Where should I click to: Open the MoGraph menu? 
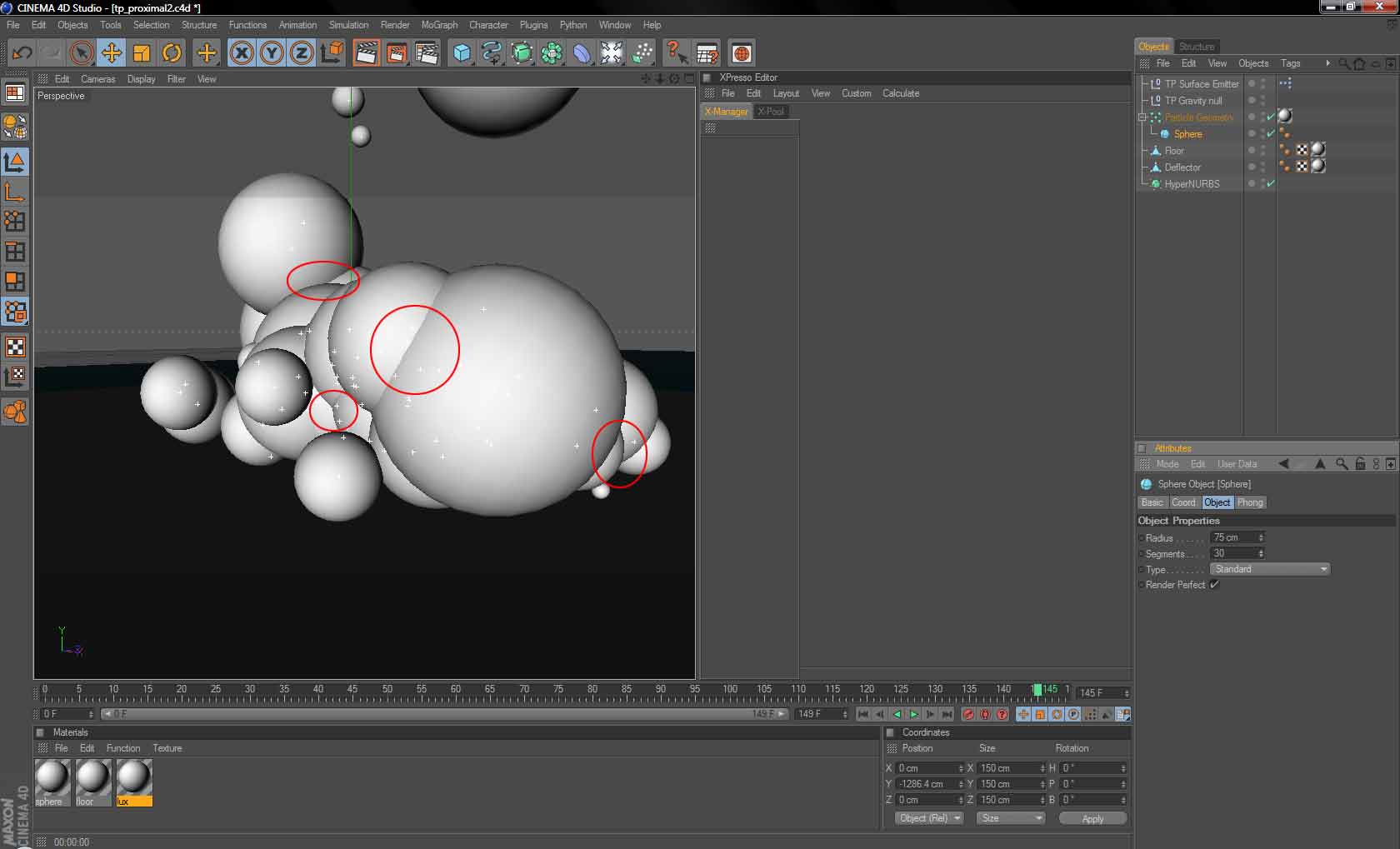(438, 25)
